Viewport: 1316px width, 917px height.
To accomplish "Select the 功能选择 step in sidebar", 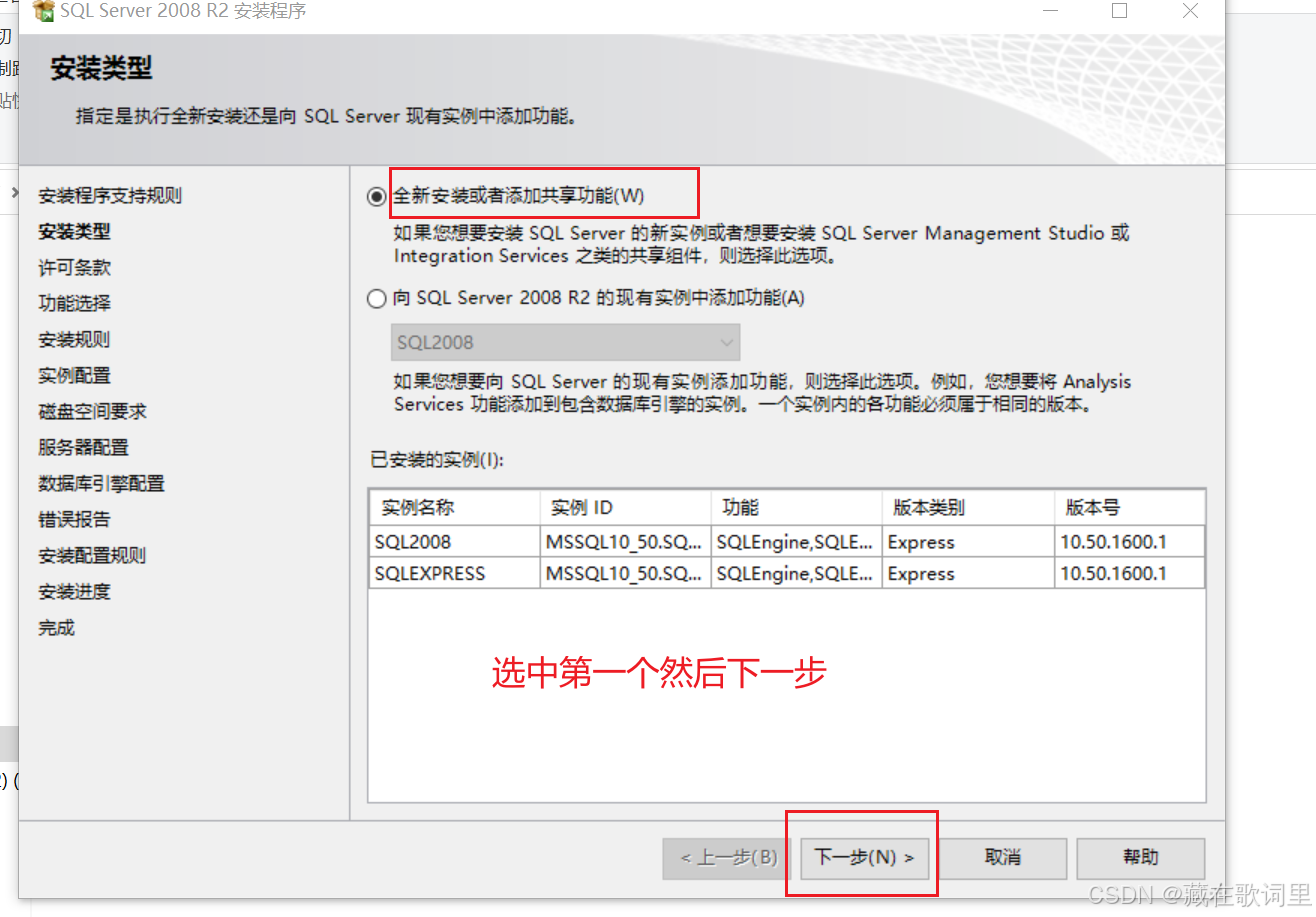I will click(x=74, y=303).
